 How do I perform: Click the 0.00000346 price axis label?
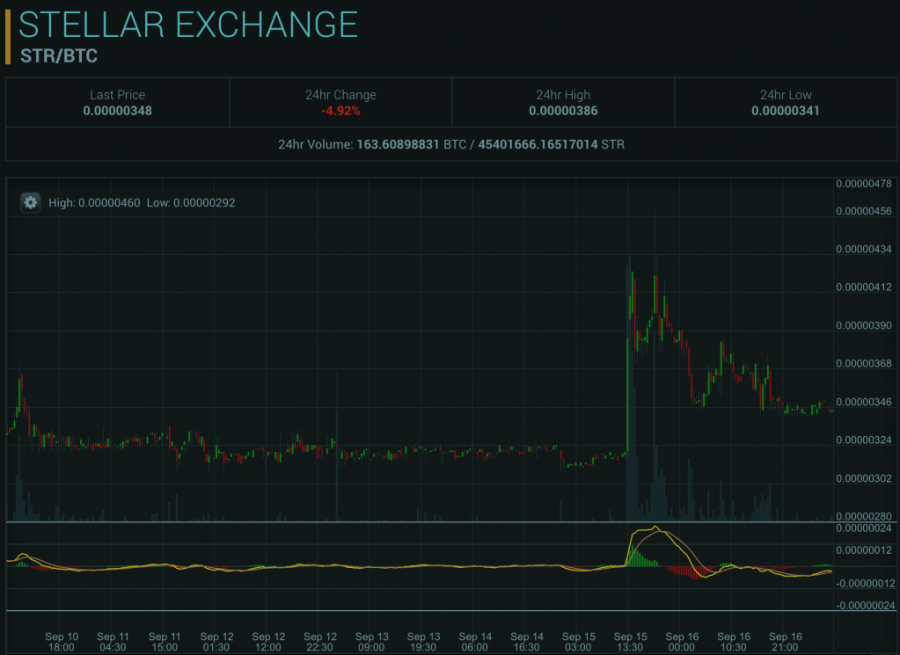[864, 402]
